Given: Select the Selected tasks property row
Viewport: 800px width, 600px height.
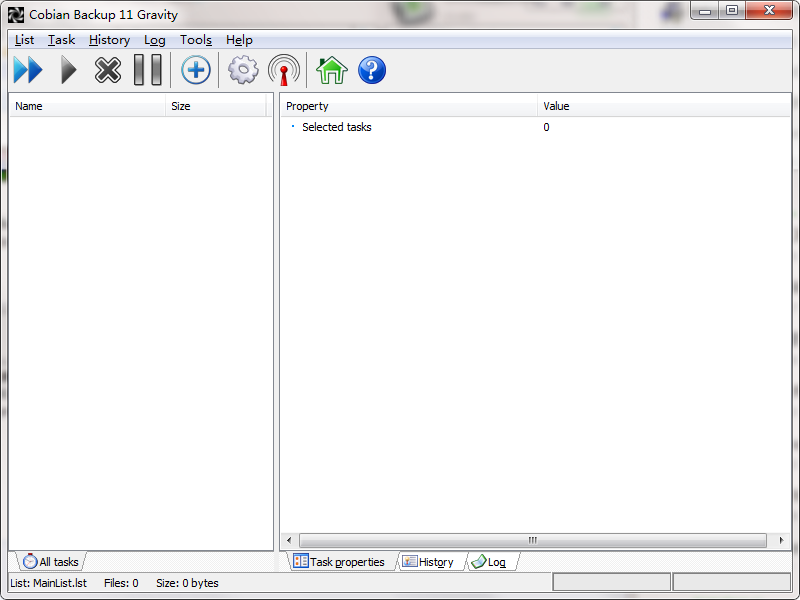Looking at the screenshot, I should 336,127.
